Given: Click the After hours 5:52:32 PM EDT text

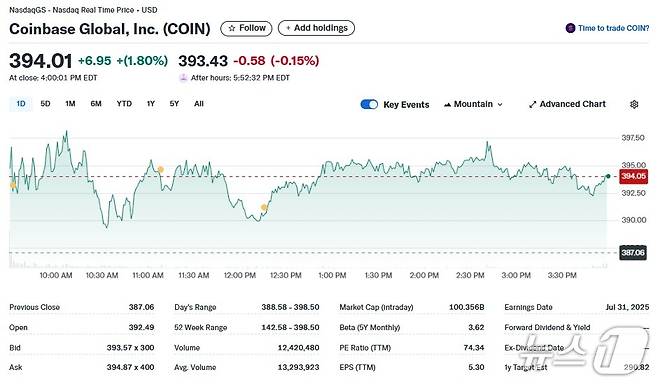Looking at the screenshot, I should (x=240, y=78).
